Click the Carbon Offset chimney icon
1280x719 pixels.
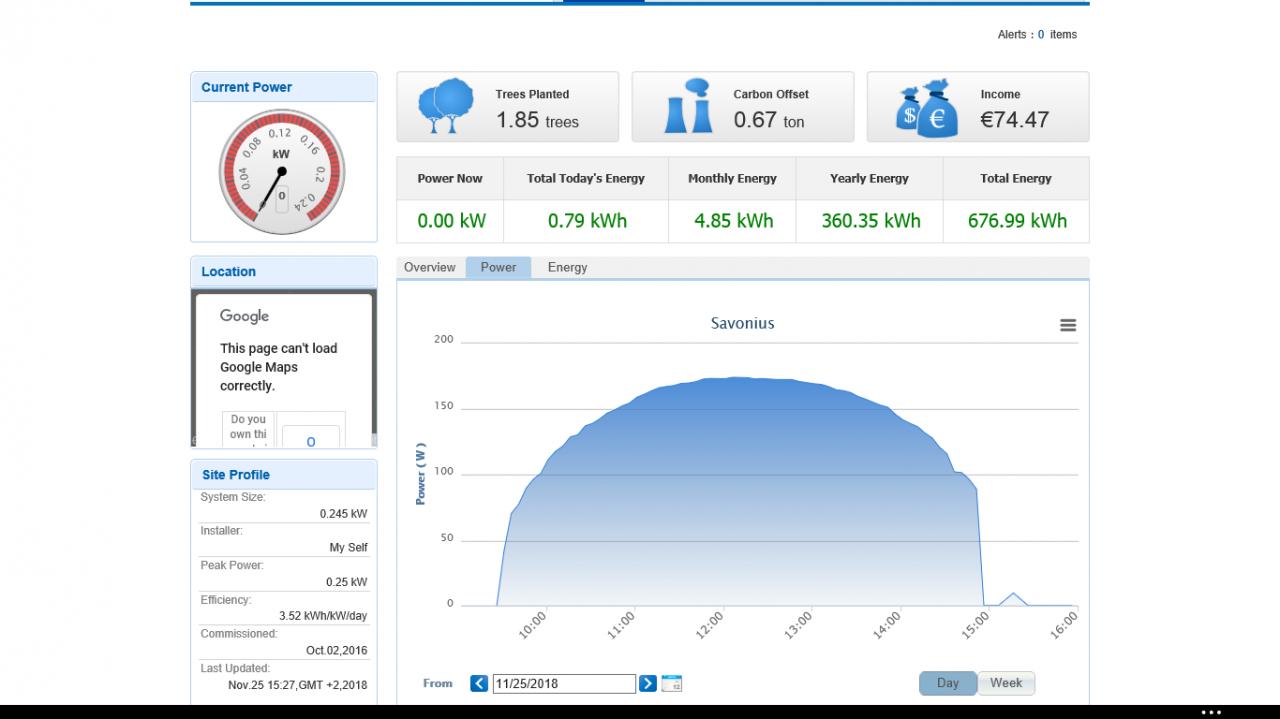coord(689,106)
